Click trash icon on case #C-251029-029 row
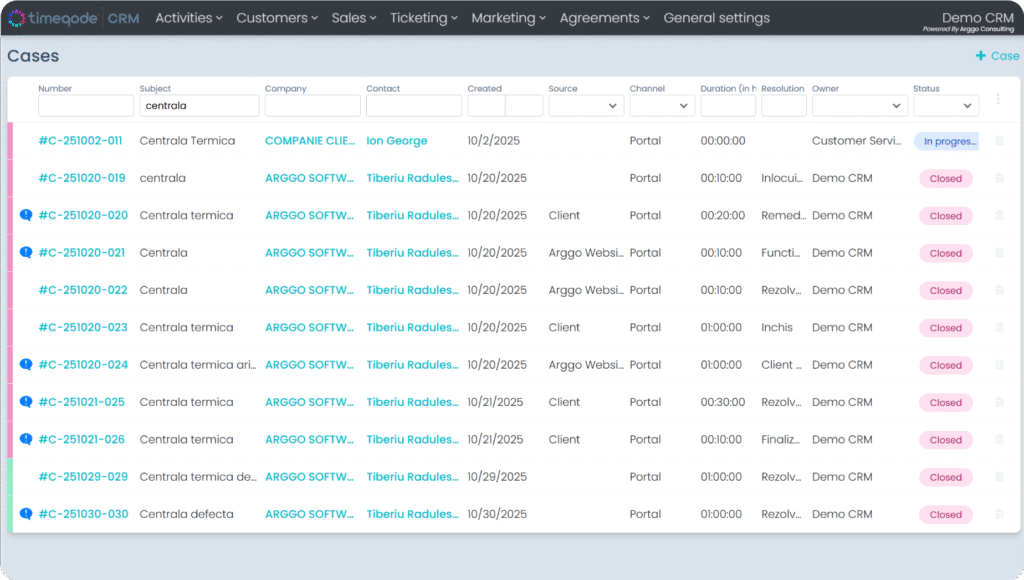Screen dimensions: 1024x580 [x=999, y=477]
